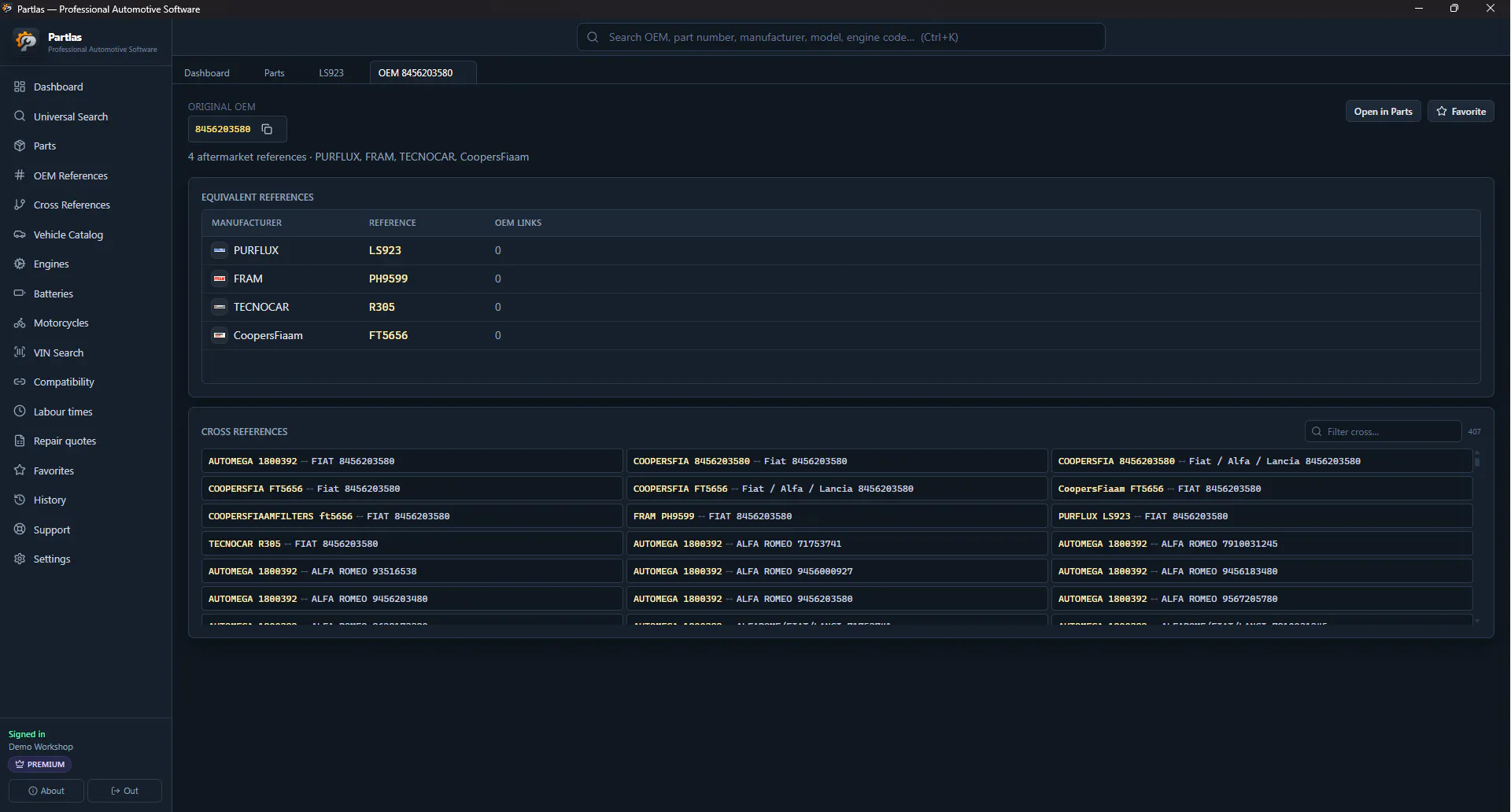Click the Engines gear icon

20,264
